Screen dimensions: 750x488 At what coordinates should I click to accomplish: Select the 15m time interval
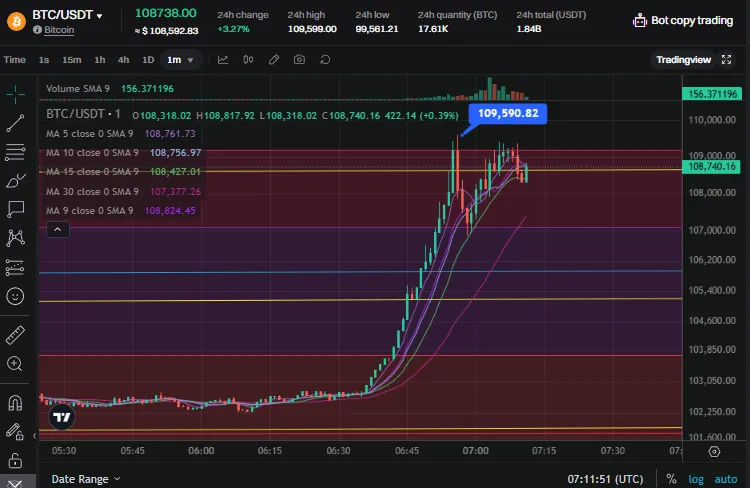point(72,60)
